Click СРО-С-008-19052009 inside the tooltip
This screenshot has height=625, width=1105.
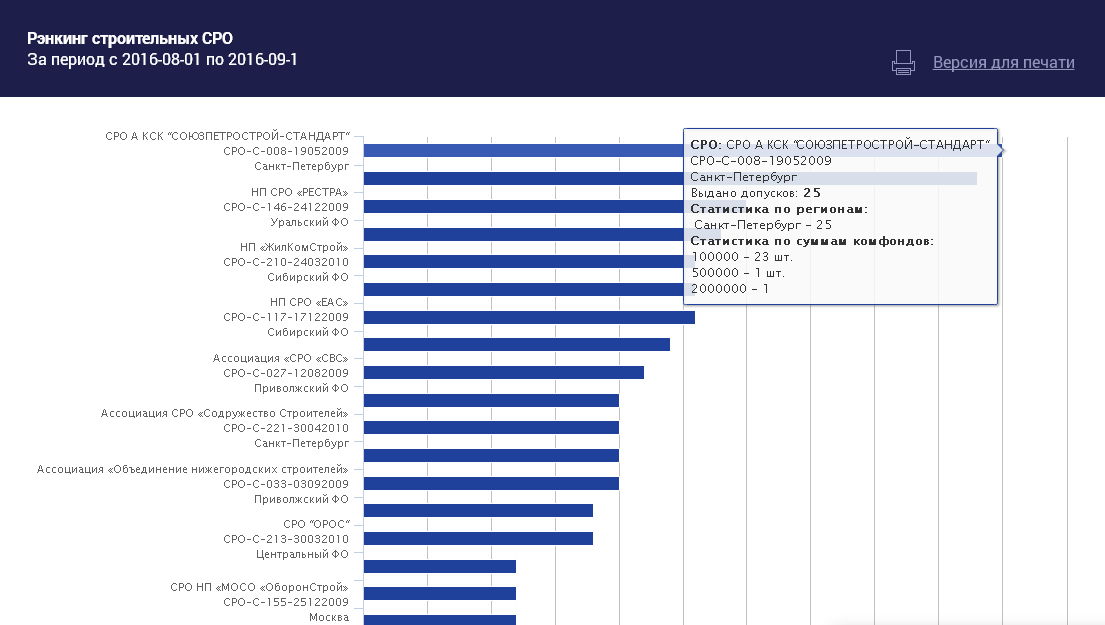click(x=761, y=161)
